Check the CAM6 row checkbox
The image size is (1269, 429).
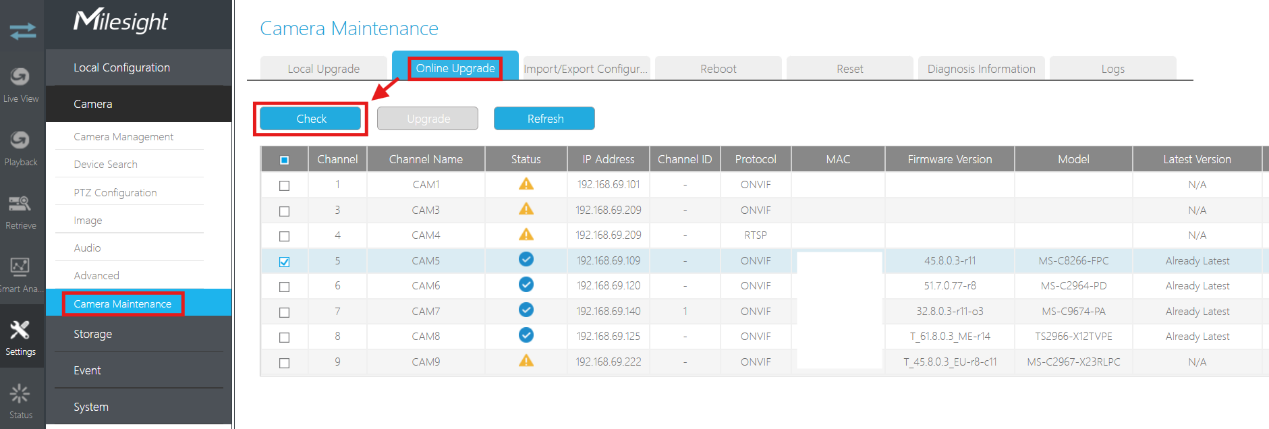tap(285, 286)
